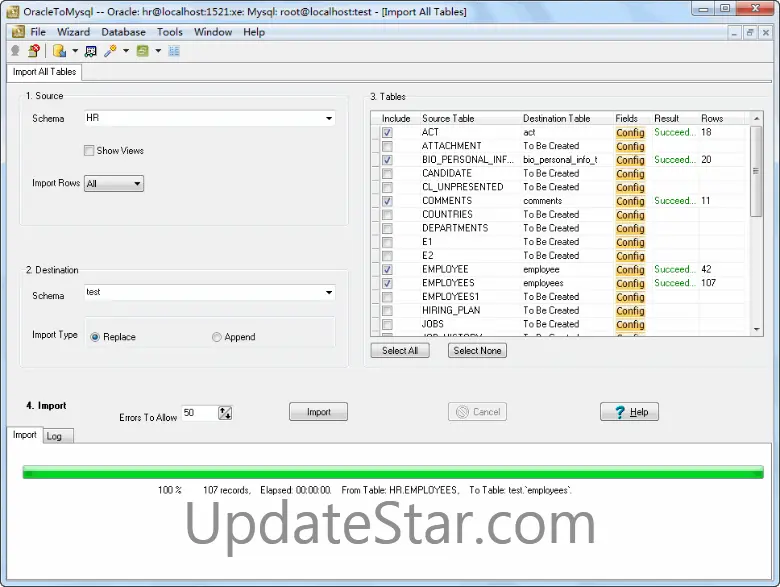Click the Select All button
Screen dimensions: 780x587
click(x=400, y=351)
